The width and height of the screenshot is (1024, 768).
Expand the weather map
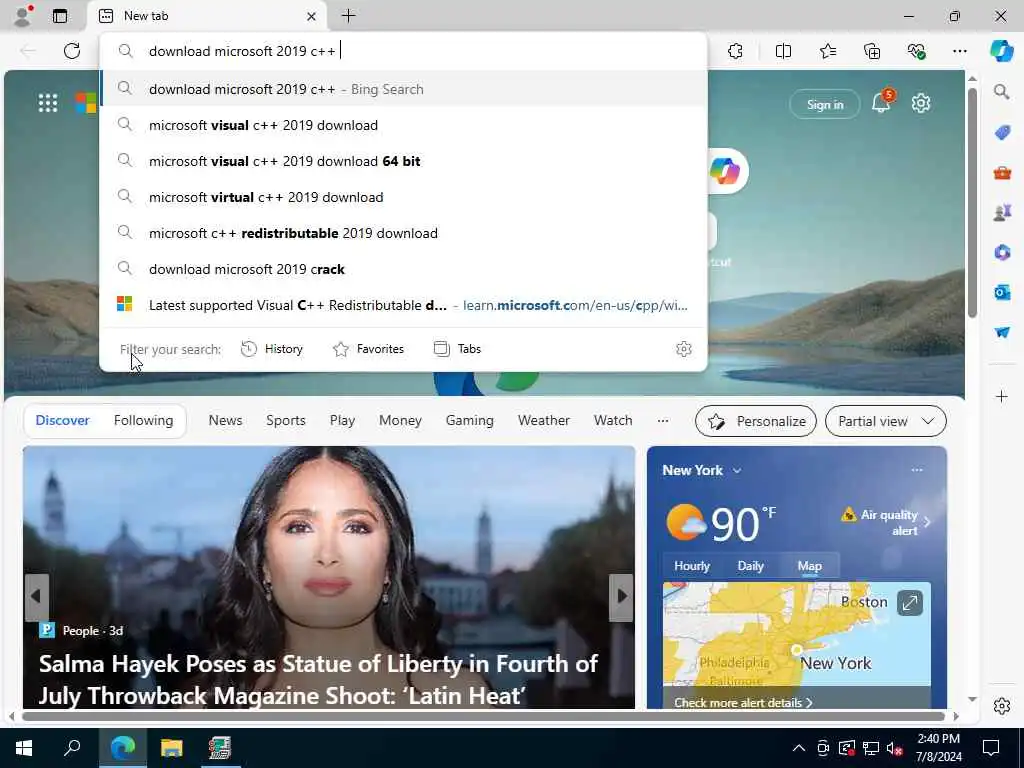coord(910,603)
